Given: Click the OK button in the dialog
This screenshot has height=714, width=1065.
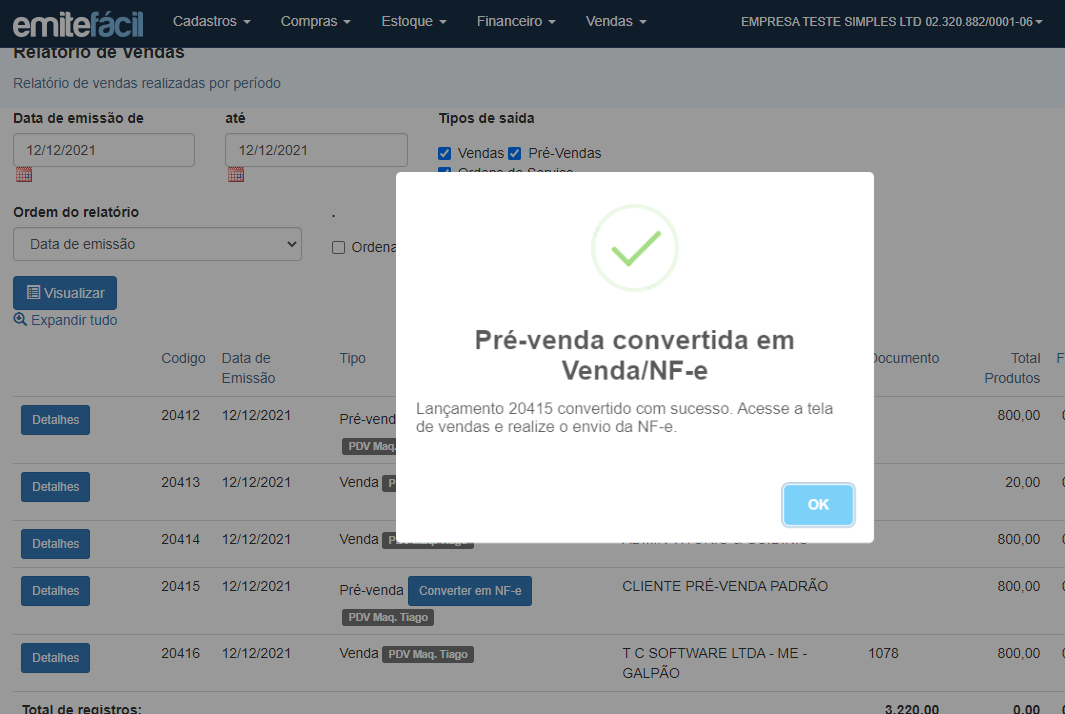Looking at the screenshot, I should coord(818,505).
